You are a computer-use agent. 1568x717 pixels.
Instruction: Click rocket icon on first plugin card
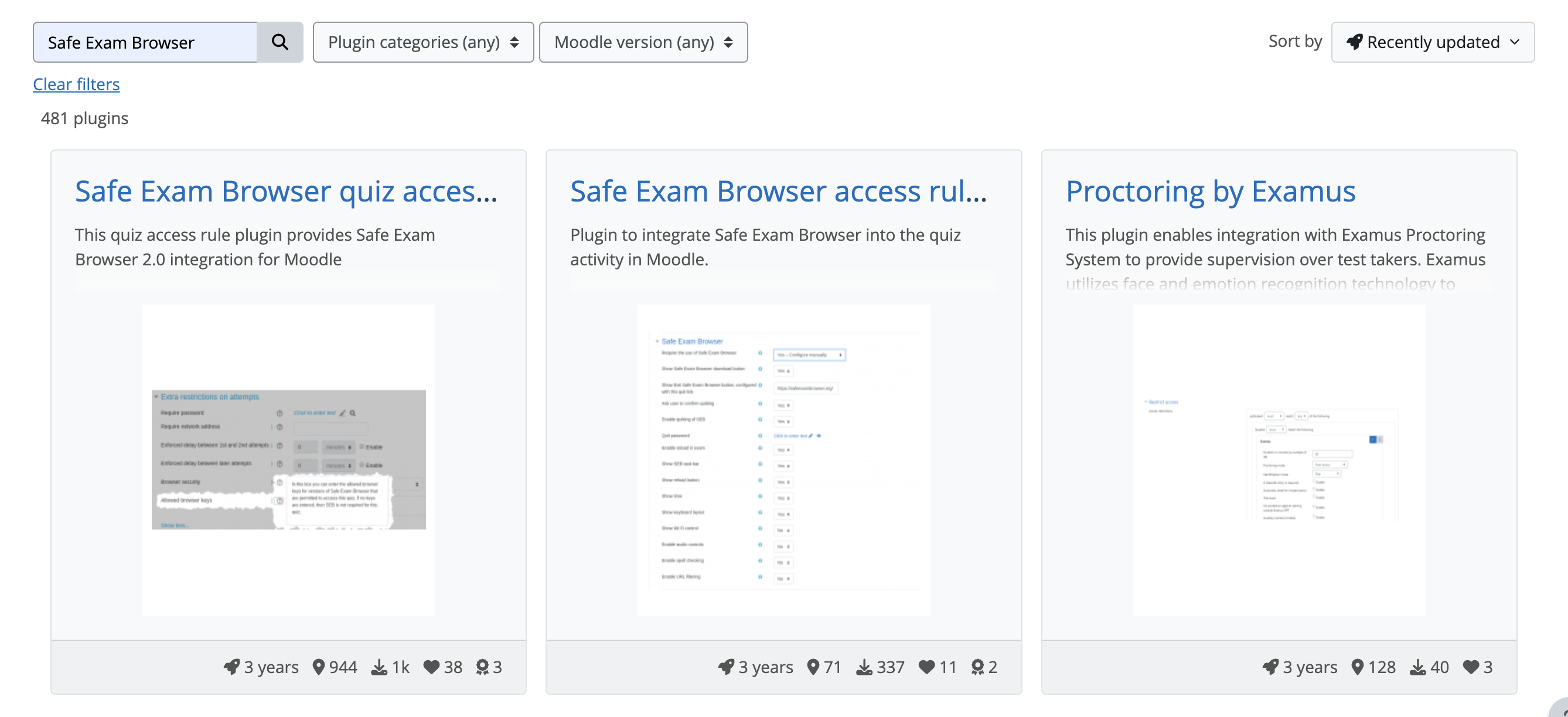(231, 667)
